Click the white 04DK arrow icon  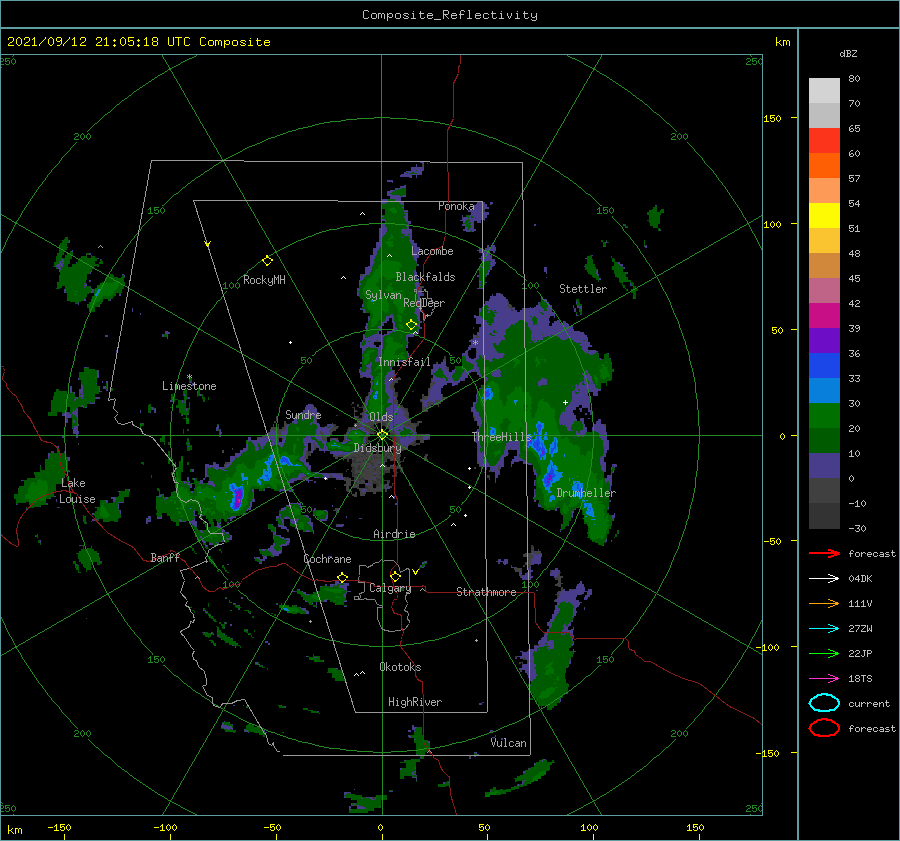[x=824, y=579]
